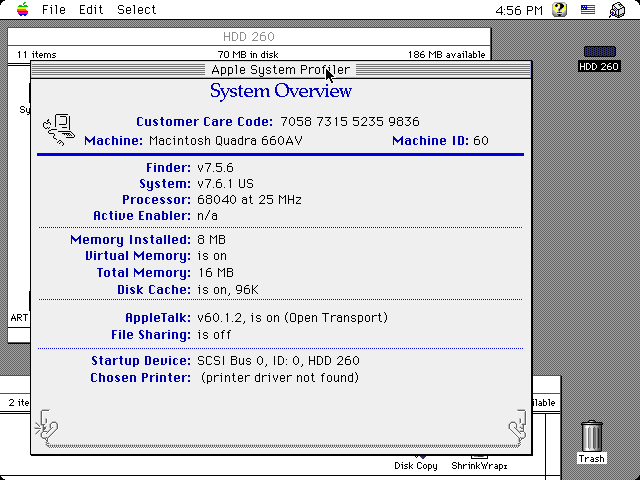640x480 pixels.
Task: Click the Memory Installed value 8 MB
Action: (x=211, y=240)
